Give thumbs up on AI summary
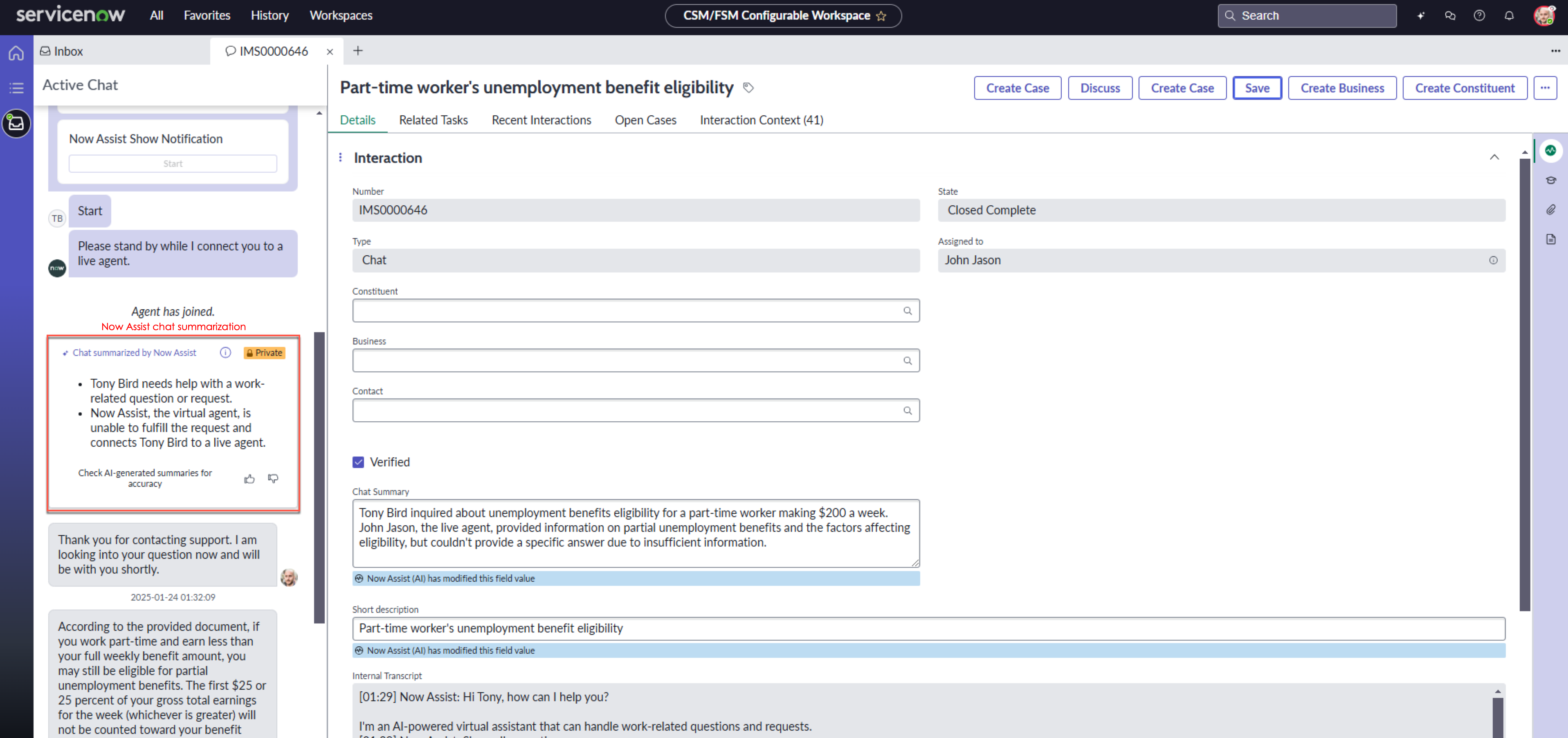 coord(249,479)
